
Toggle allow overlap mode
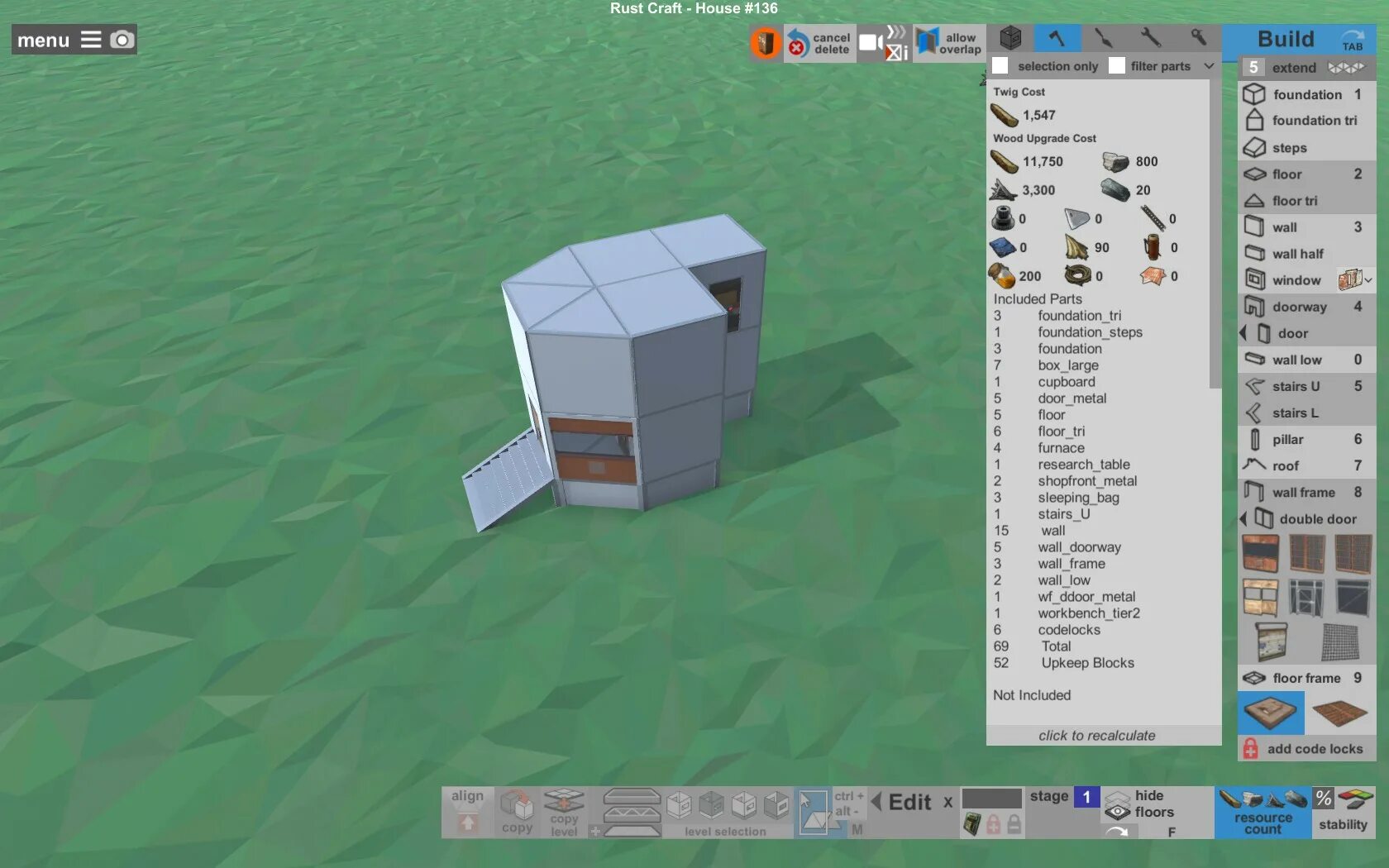tap(949, 43)
